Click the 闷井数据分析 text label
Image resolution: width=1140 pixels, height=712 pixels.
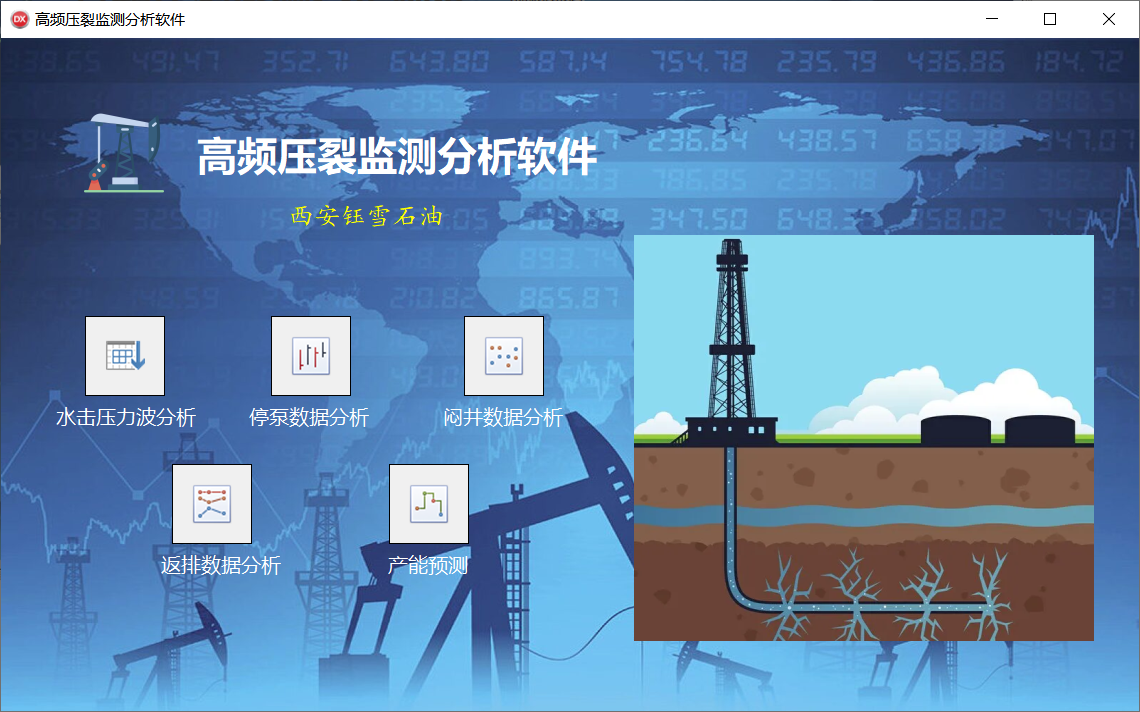point(503,418)
